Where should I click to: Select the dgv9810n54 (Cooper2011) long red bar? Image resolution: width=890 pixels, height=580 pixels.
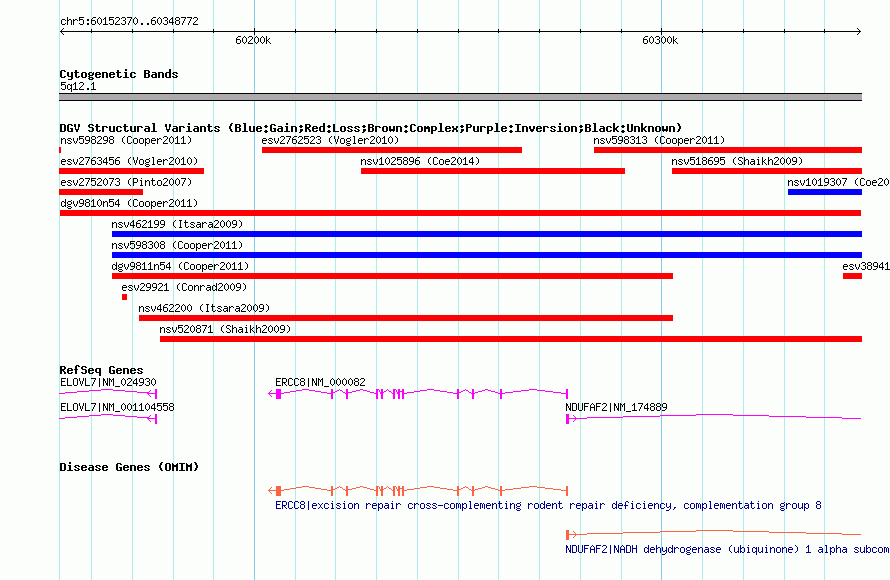(x=460, y=213)
